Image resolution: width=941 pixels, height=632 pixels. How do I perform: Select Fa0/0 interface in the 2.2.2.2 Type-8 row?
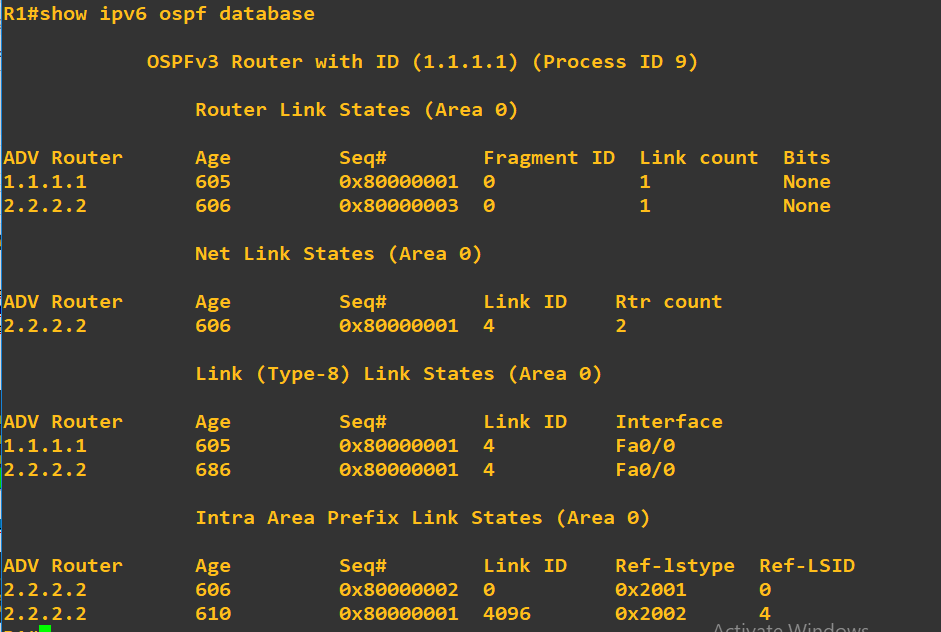[645, 470]
